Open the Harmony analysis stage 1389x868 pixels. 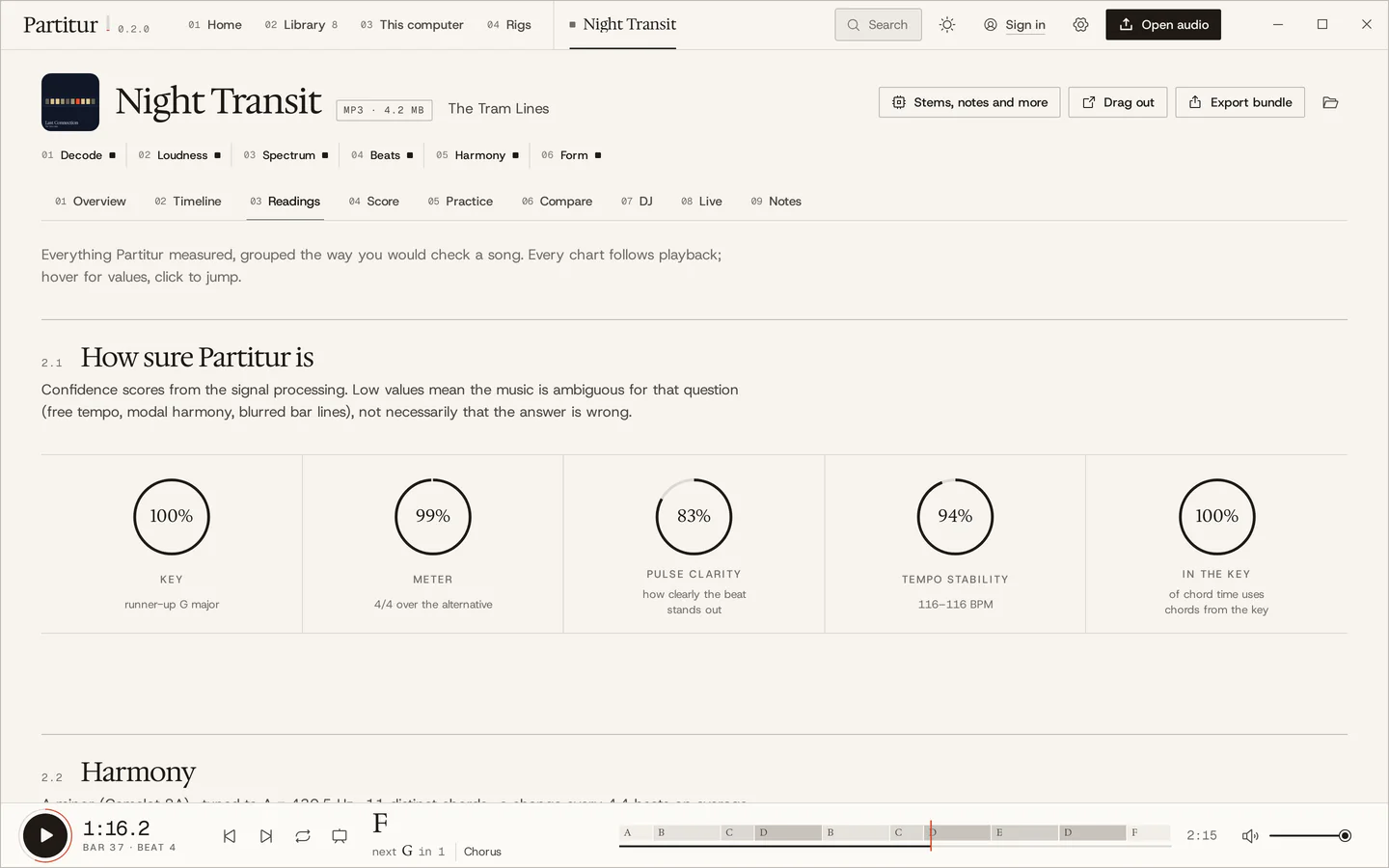coord(477,155)
